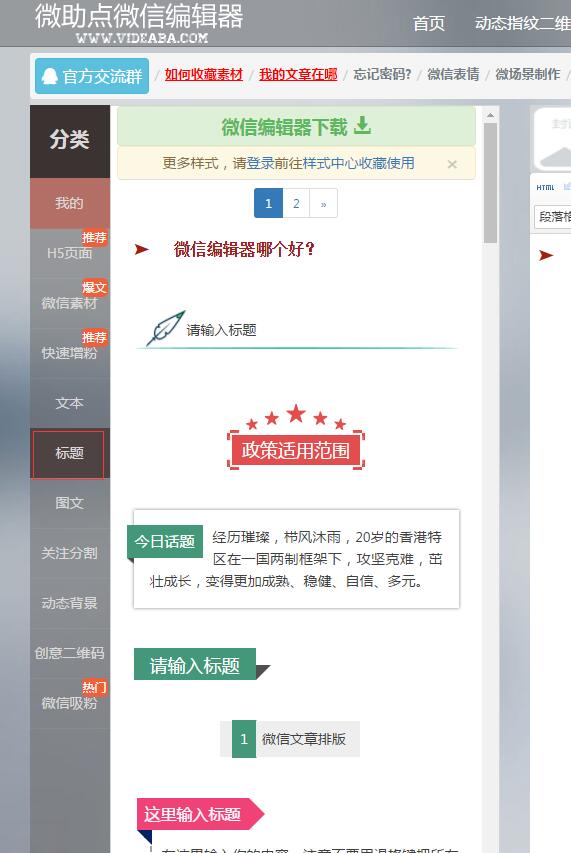Select the 关注分割 category in sidebar
Viewport: 571px width, 853px height.
[x=70, y=553]
